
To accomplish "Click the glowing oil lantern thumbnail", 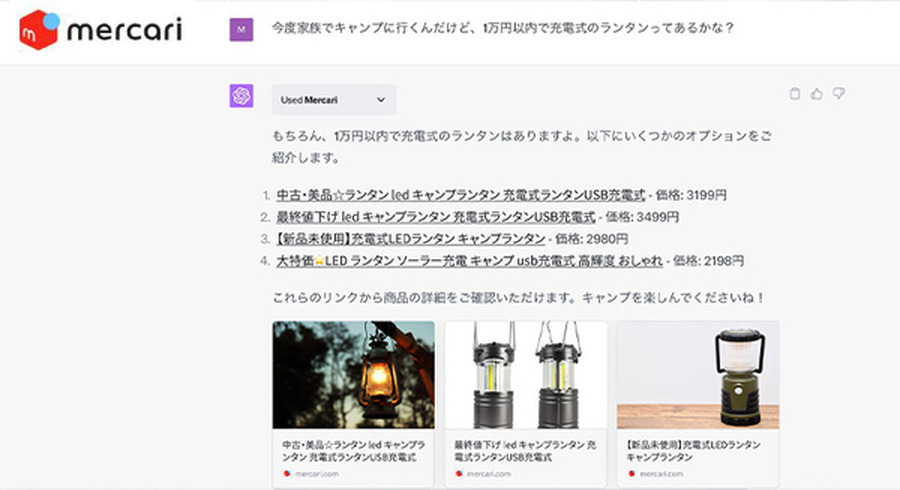I will tap(353, 375).
